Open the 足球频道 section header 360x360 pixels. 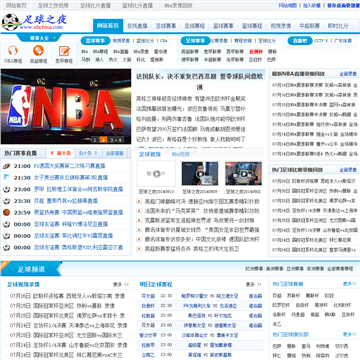coord(31,269)
